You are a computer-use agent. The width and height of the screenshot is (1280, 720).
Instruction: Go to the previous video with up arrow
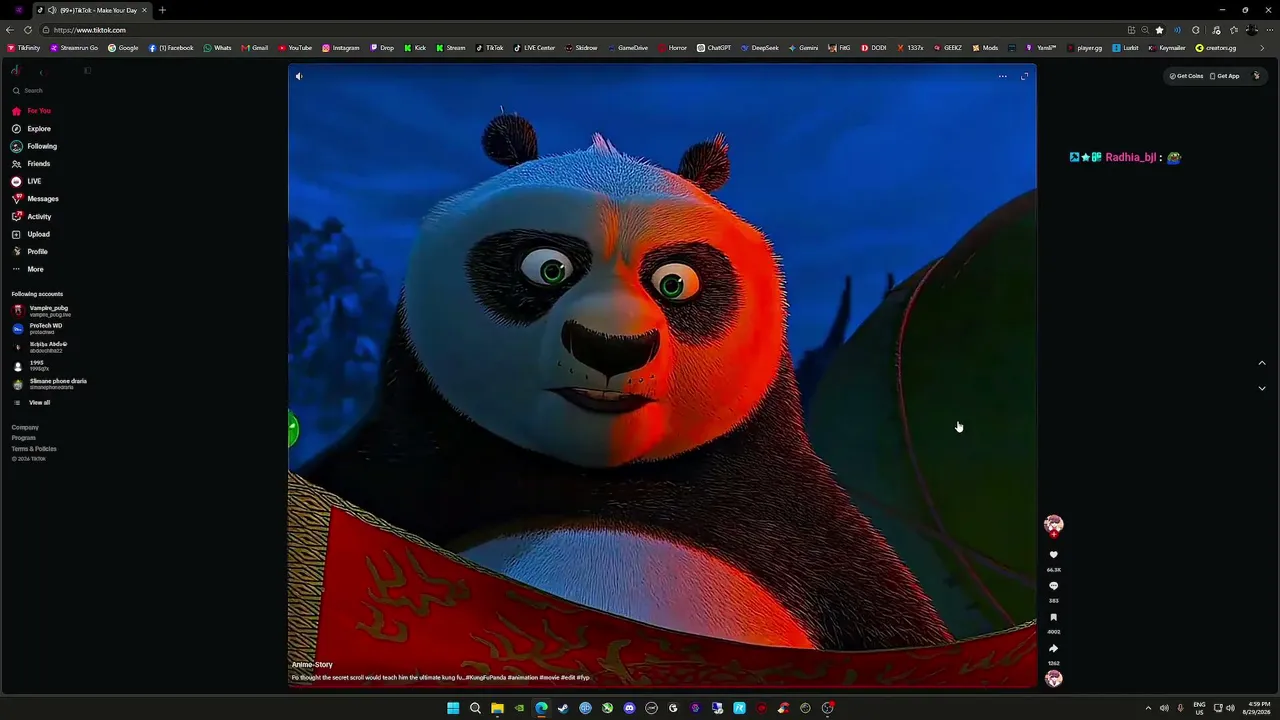(x=1262, y=363)
